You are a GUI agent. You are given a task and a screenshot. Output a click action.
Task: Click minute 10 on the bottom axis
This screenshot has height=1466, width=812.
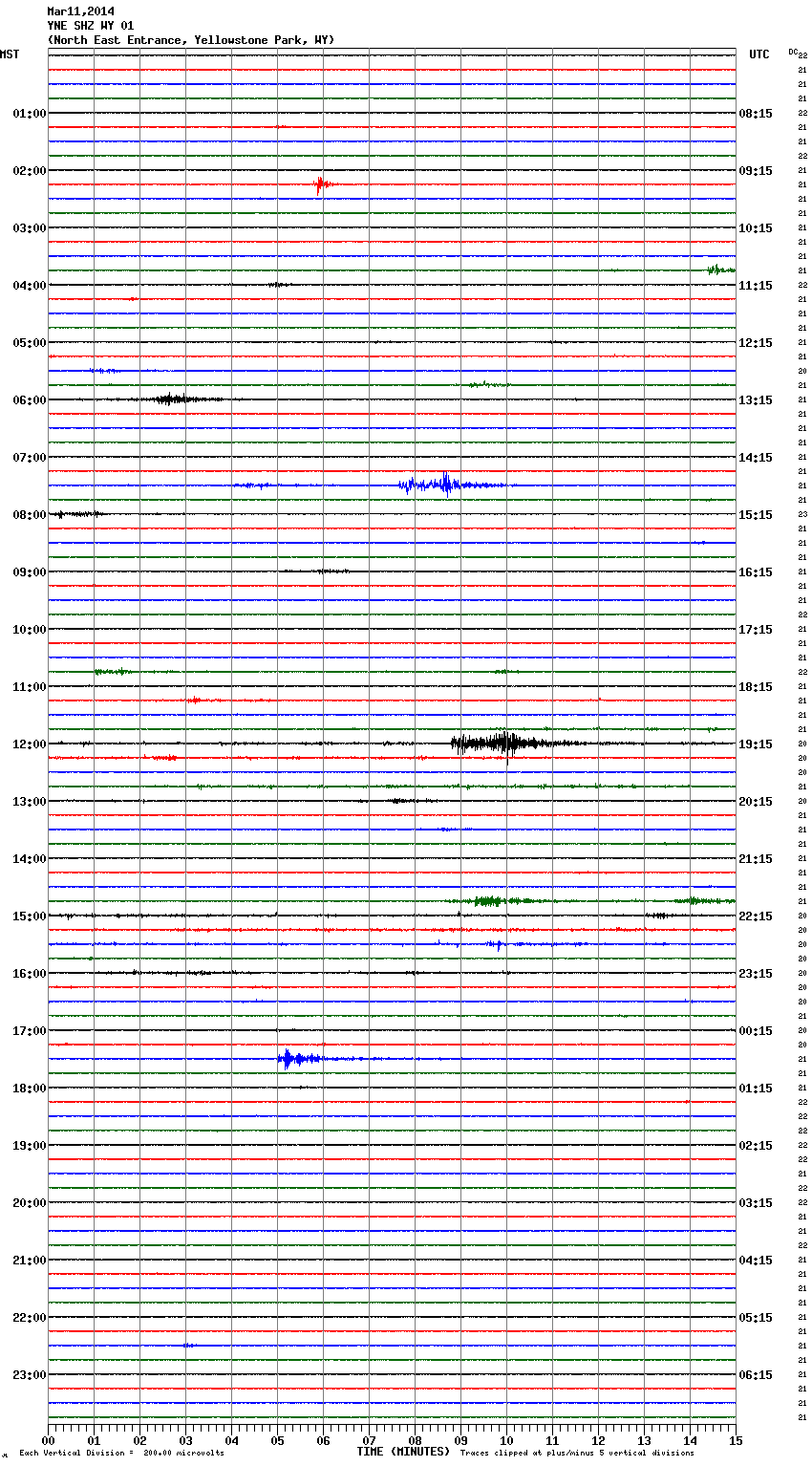click(506, 1440)
